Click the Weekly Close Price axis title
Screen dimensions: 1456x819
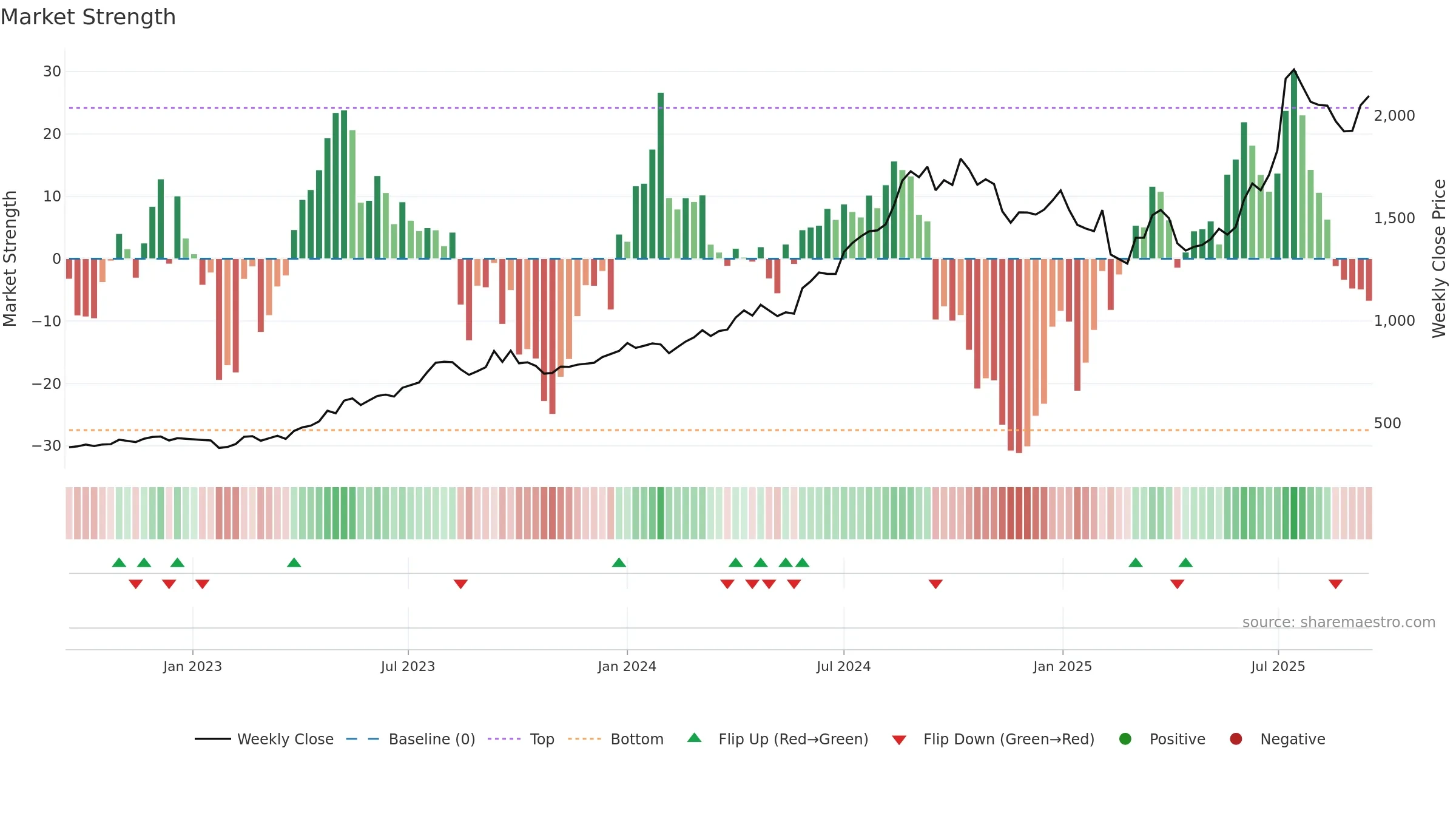[1439, 258]
